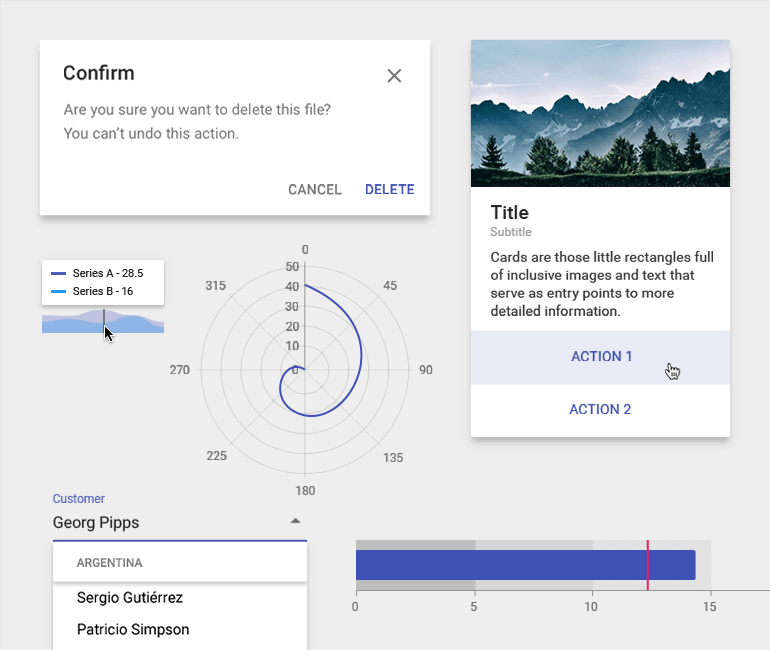Click the card Title heading text

click(x=509, y=213)
